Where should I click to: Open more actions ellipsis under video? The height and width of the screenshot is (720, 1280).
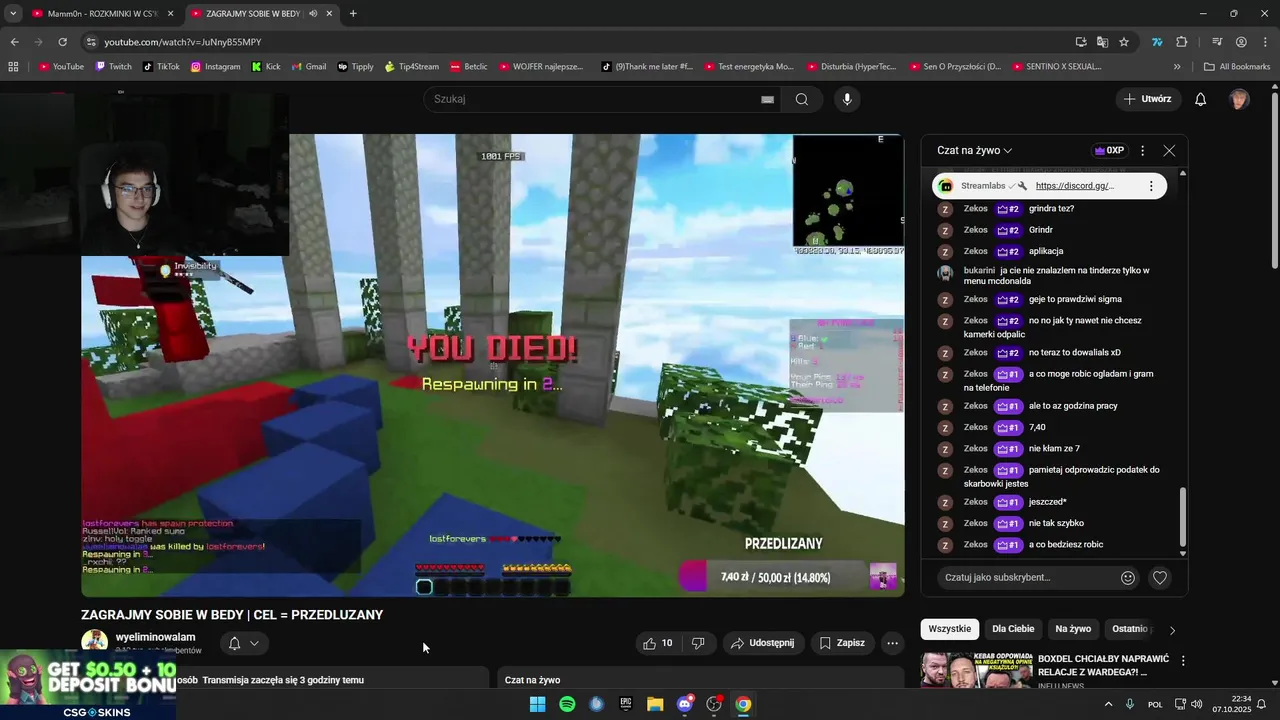(892, 643)
